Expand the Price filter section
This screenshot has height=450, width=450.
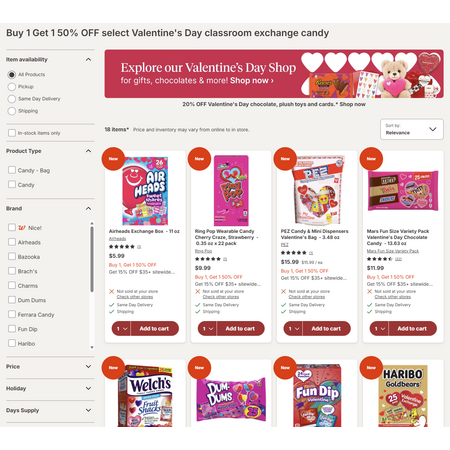50,366
